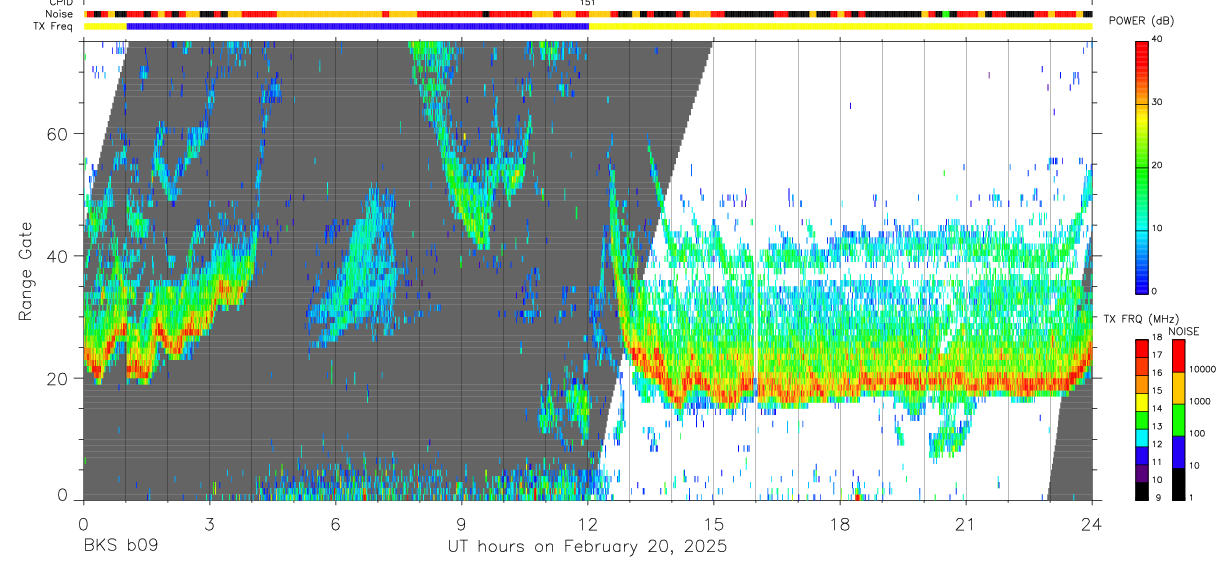The width and height of the screenshot is (1228, 567).
Task: Click the x-axis tick label '12'
Action: (x=587, y=524)
